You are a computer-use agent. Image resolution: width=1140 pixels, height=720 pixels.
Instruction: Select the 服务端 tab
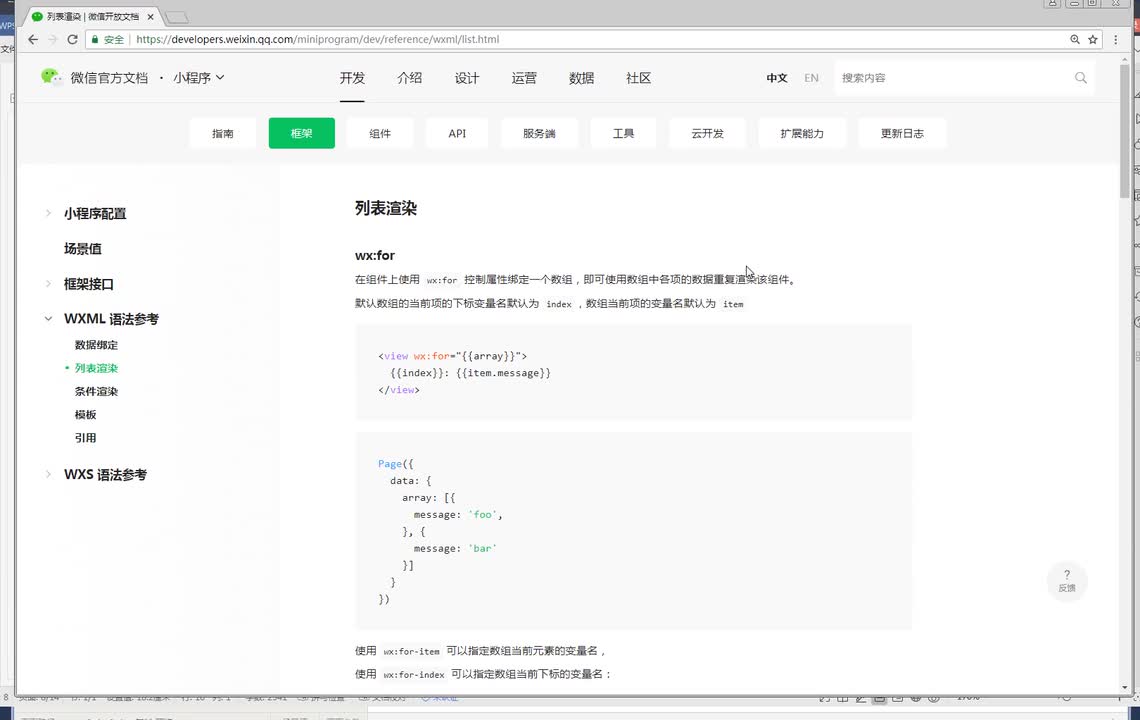pos(539,133)
